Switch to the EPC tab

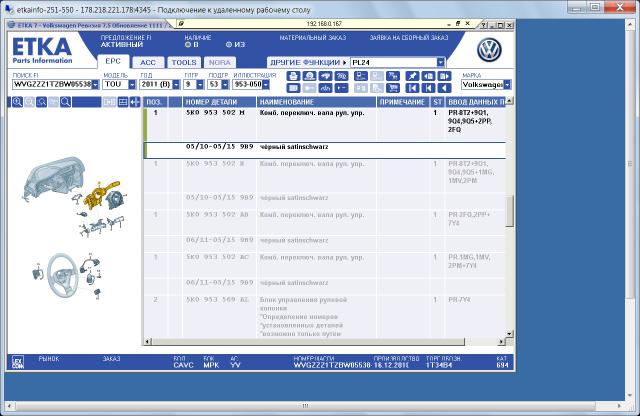113,61
